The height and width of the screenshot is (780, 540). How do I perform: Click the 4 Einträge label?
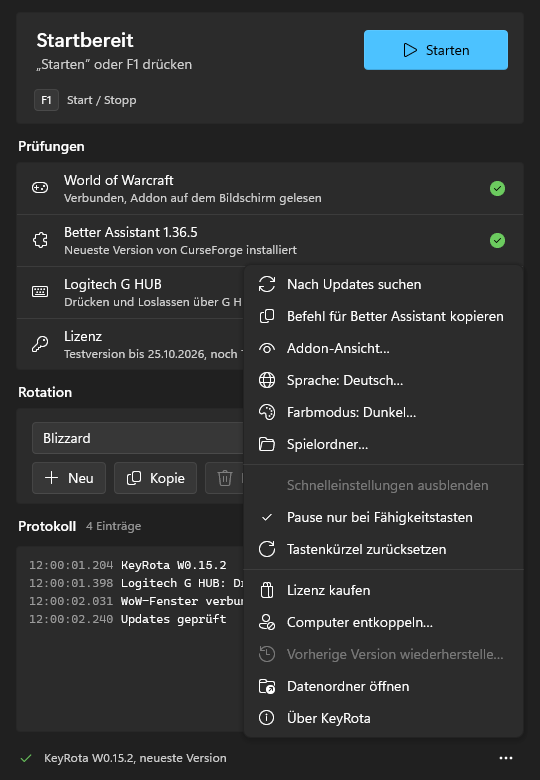113,526
